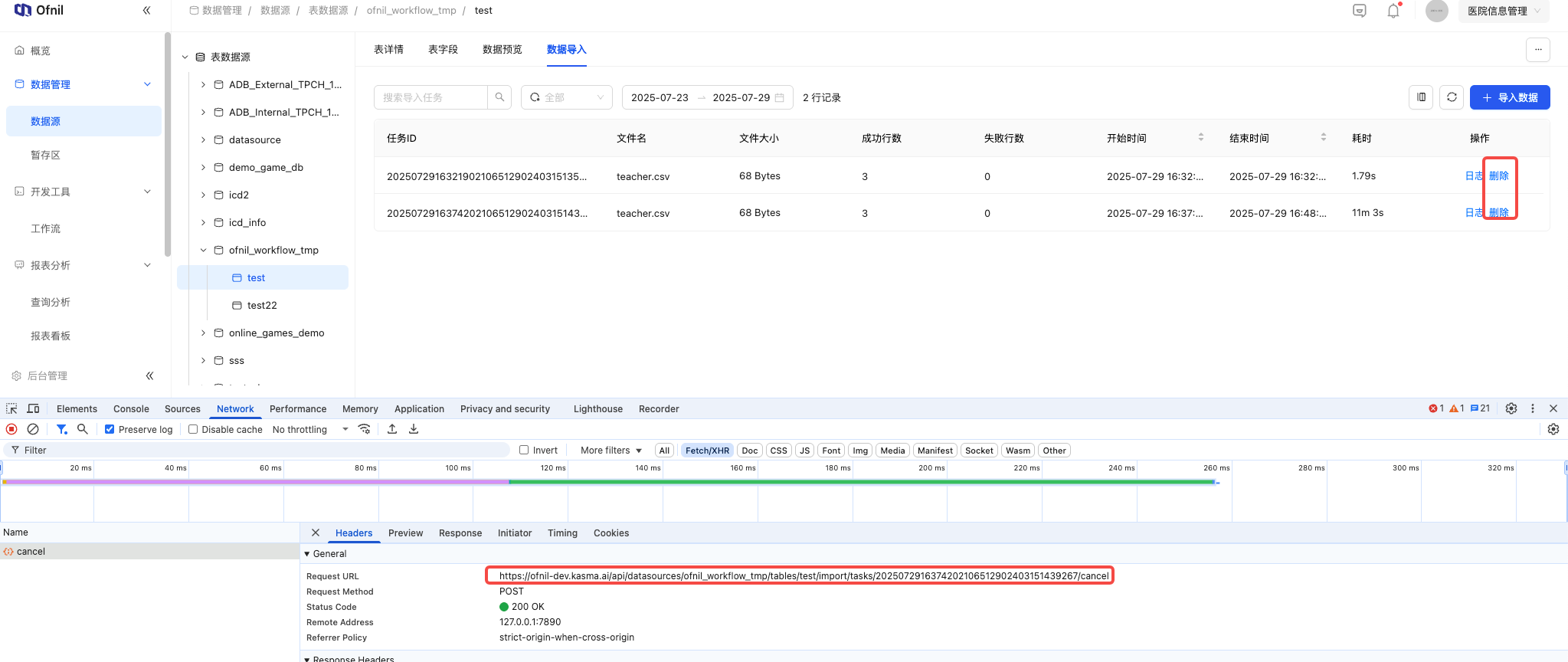Viewport: 1568px width, 662px height.
Task: Collapse the General headers section
Action: pyautogui.click(x=307, y=554)
